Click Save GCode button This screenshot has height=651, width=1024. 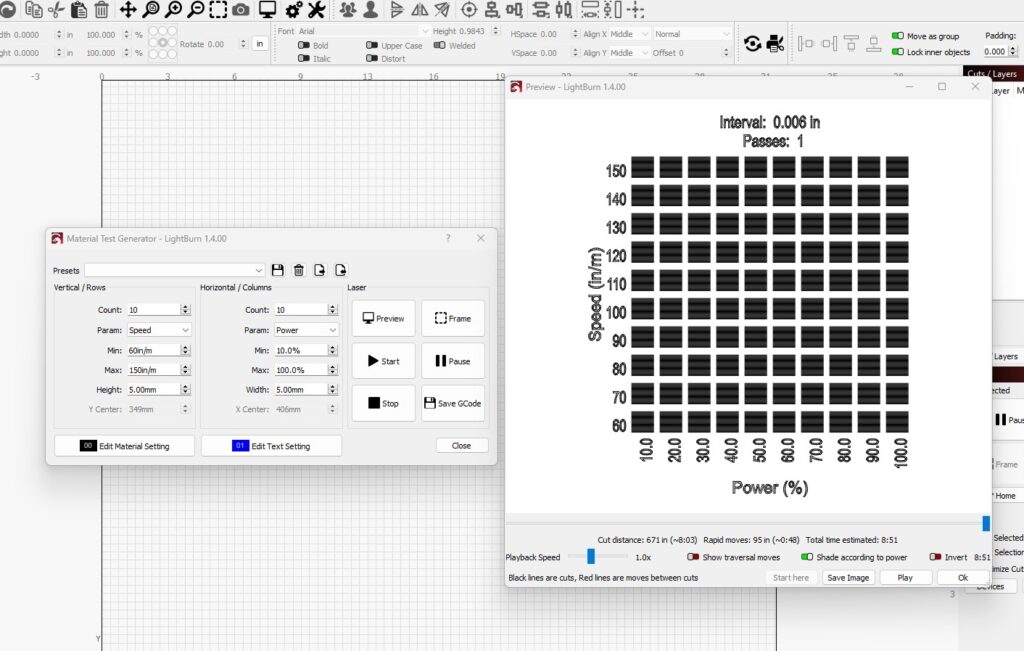[x=453, y=404]
